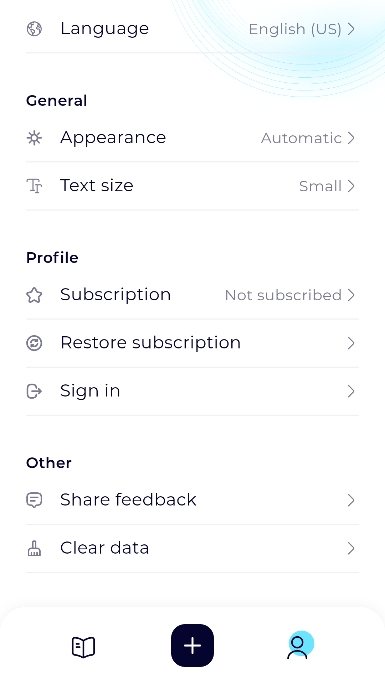Click the sun icon for Appearance
This screenshot has height=684, width=385.
coord(34,138)
